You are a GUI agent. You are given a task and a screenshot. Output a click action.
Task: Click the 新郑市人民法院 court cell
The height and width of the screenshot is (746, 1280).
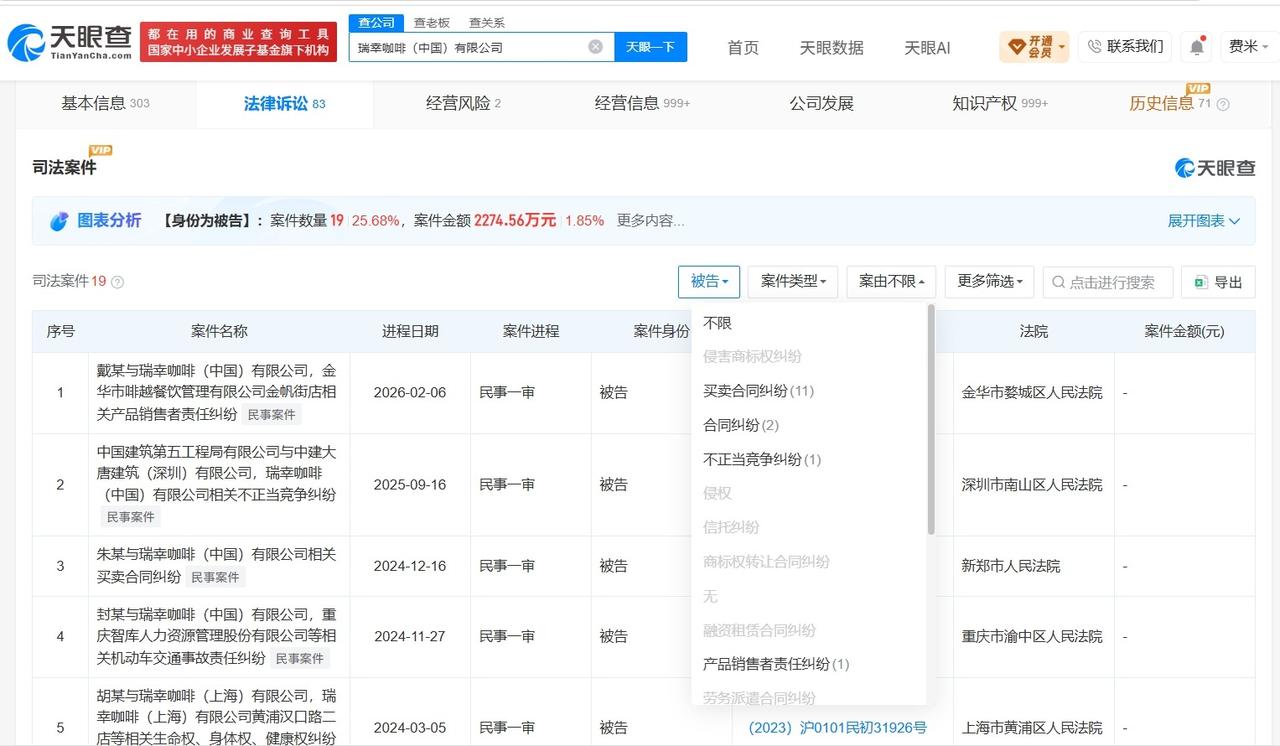pos(1011,565)
